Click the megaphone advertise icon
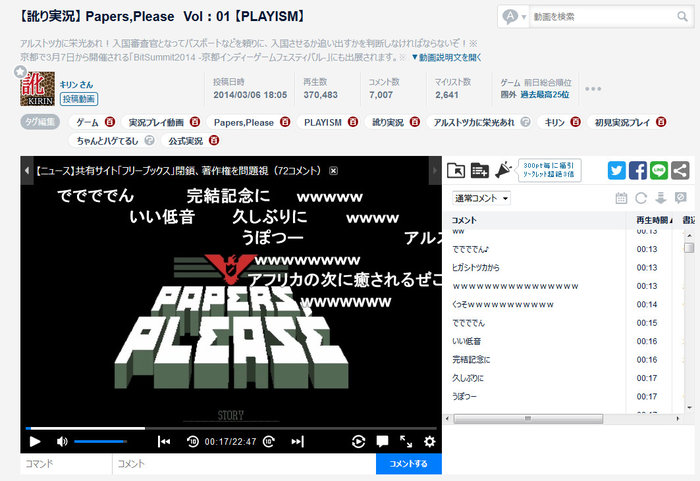Screen dimensions: 700x481 click(504, 170)
